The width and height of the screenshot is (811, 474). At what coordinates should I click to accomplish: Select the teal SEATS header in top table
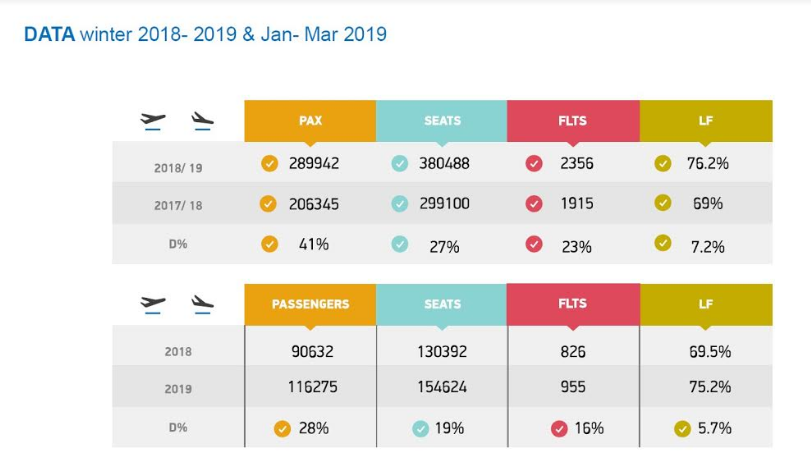(x=442, y=121)
